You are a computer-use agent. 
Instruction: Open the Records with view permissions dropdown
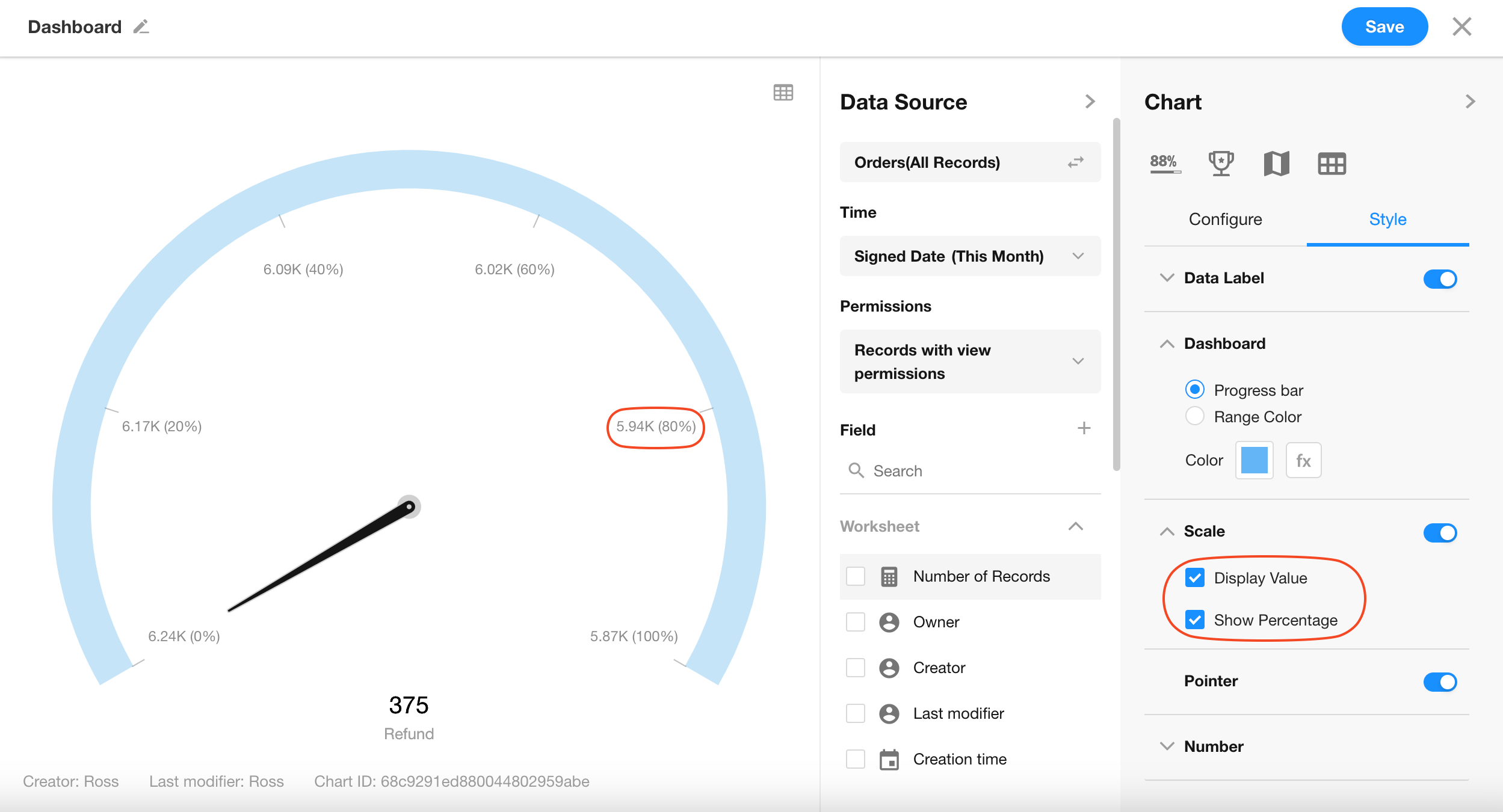point(970,361)
